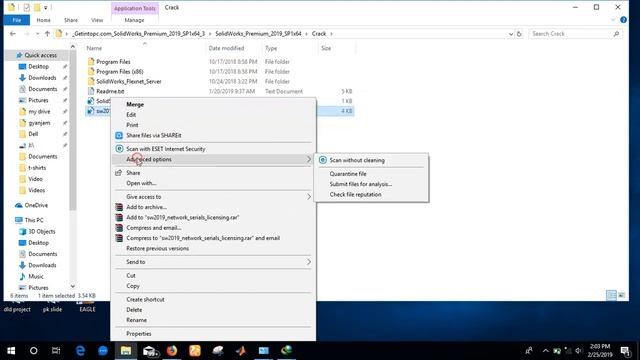Add to sw2019_network_serials_licensing.rar
Screen dimensions: 640x360
[182, 218]
